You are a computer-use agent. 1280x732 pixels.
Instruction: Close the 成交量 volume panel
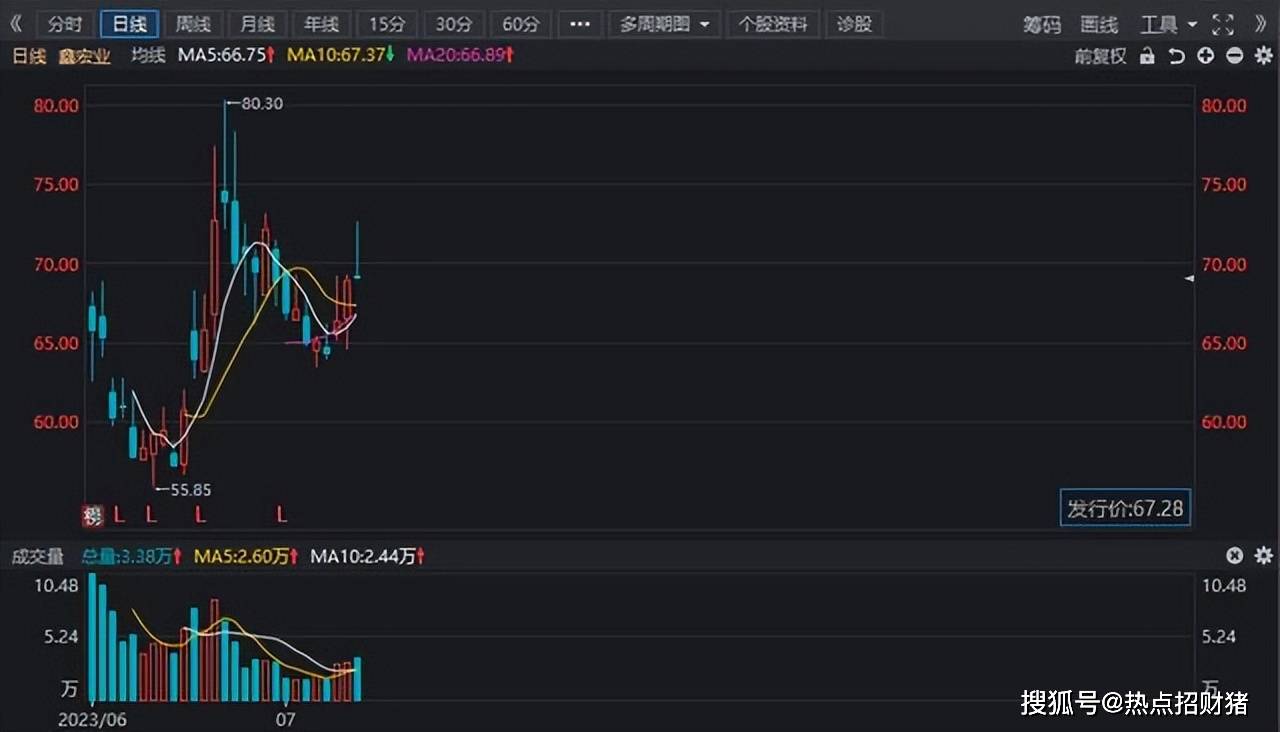(x=1235, y=555)
